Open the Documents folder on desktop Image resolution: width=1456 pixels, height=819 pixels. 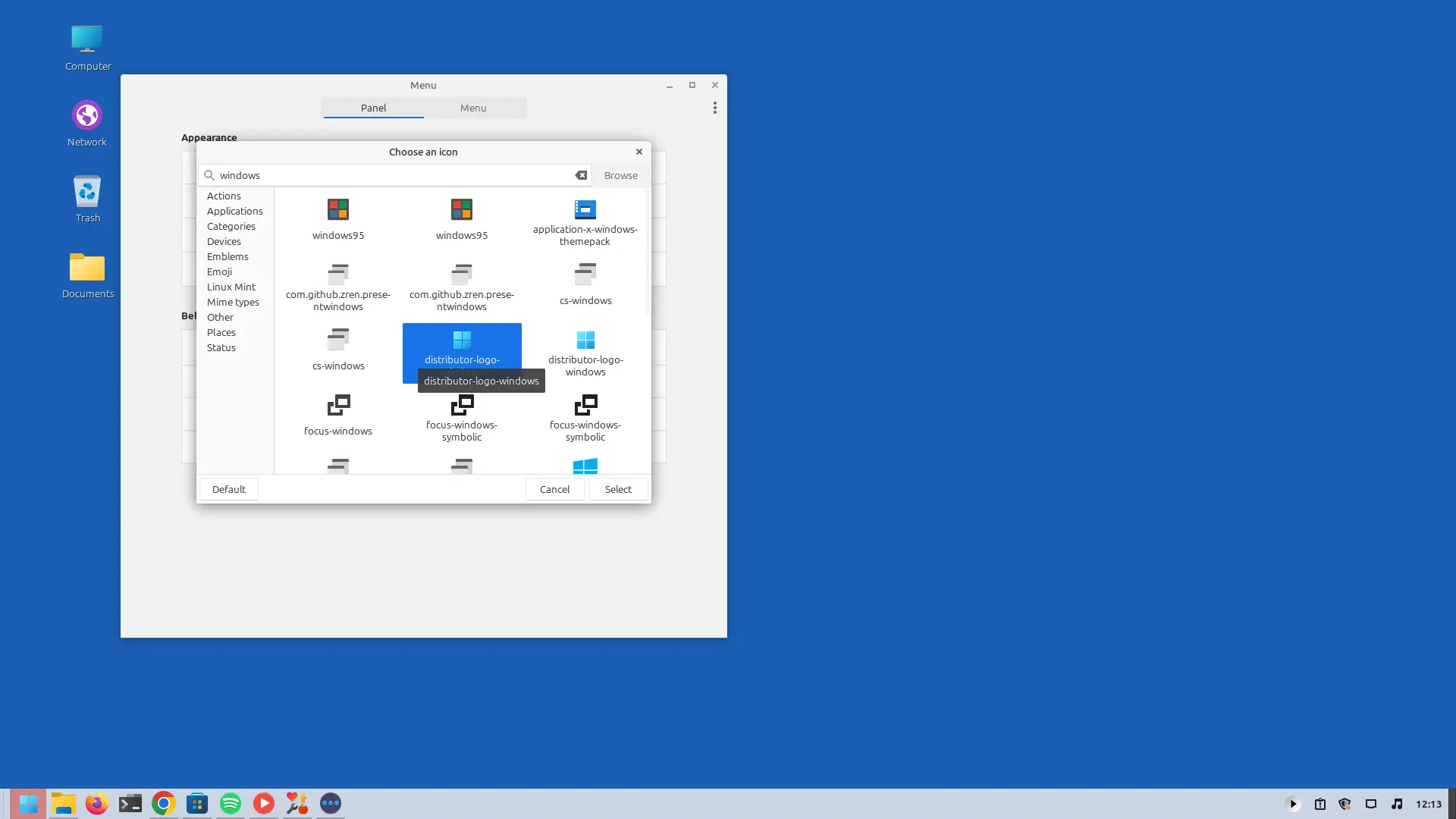coord(87,275)
